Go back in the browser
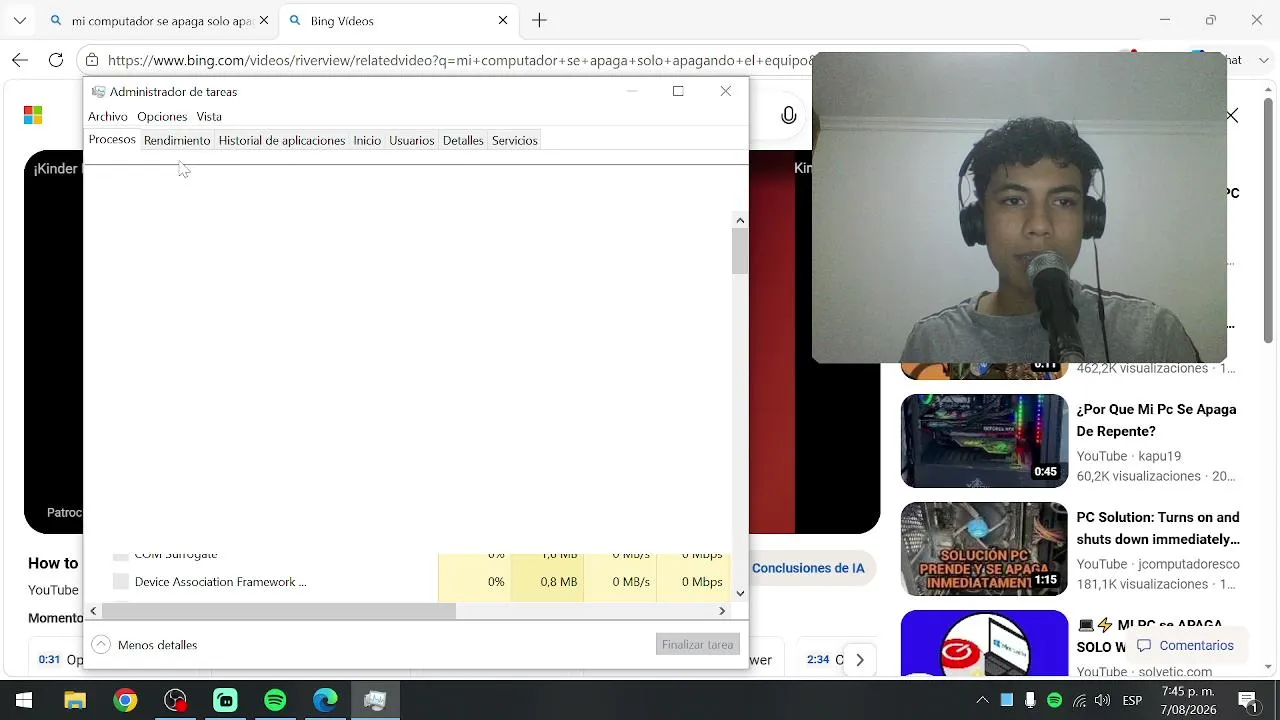 (x=20, y=60)
